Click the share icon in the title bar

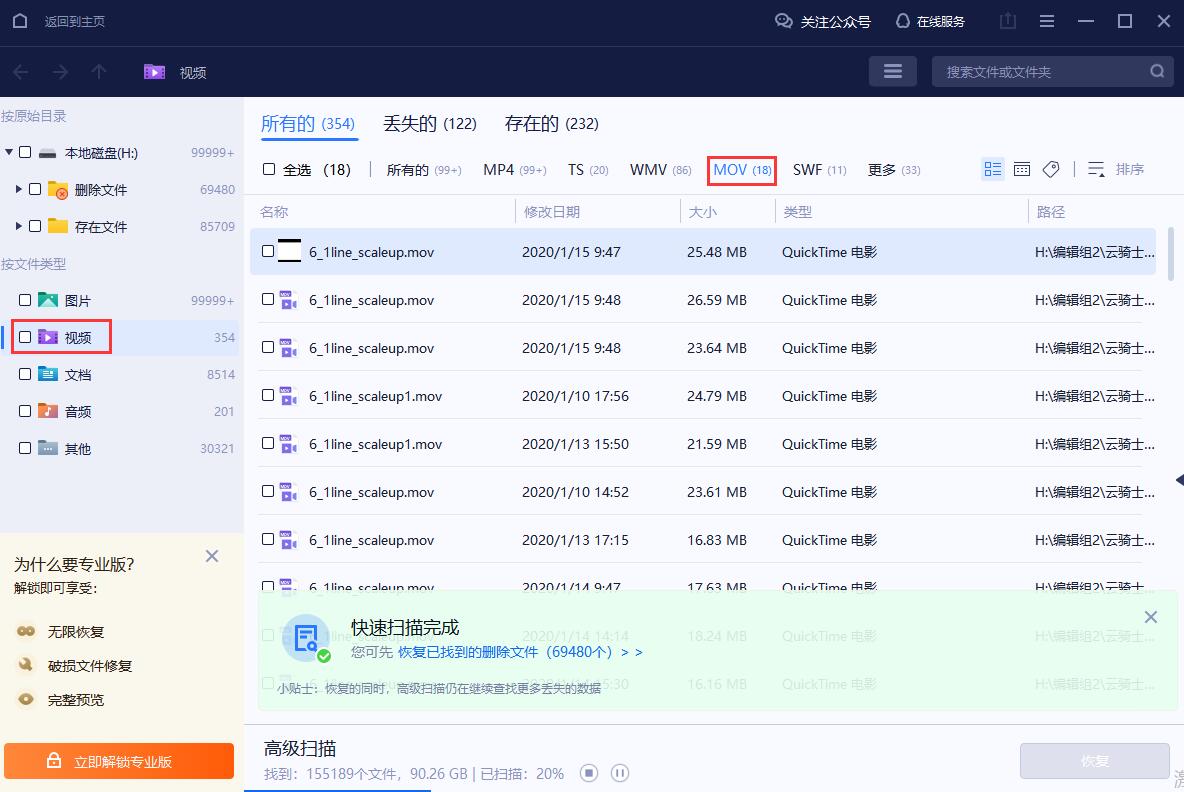1007,20
